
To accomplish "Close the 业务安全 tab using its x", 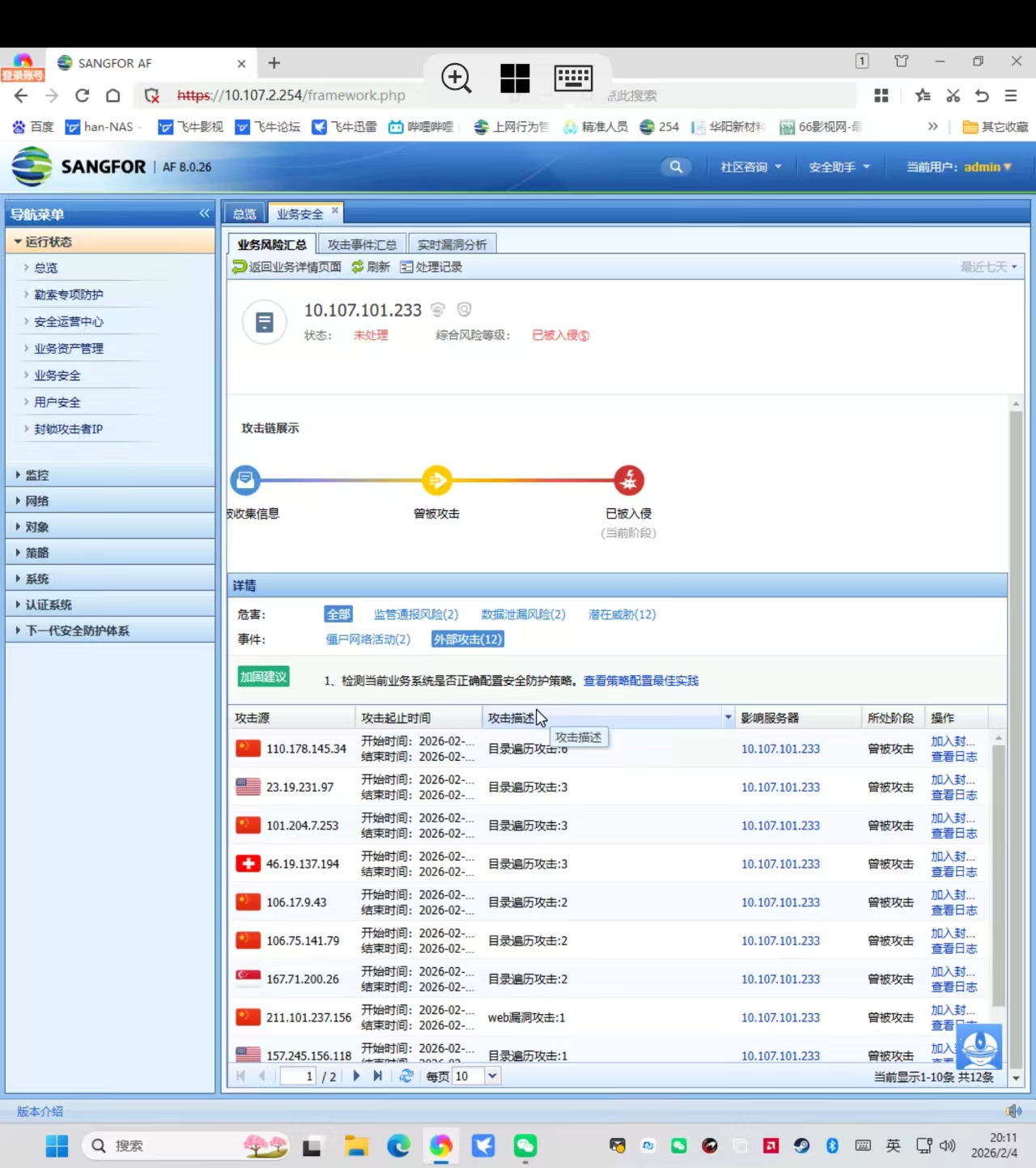I will [335, 210].
